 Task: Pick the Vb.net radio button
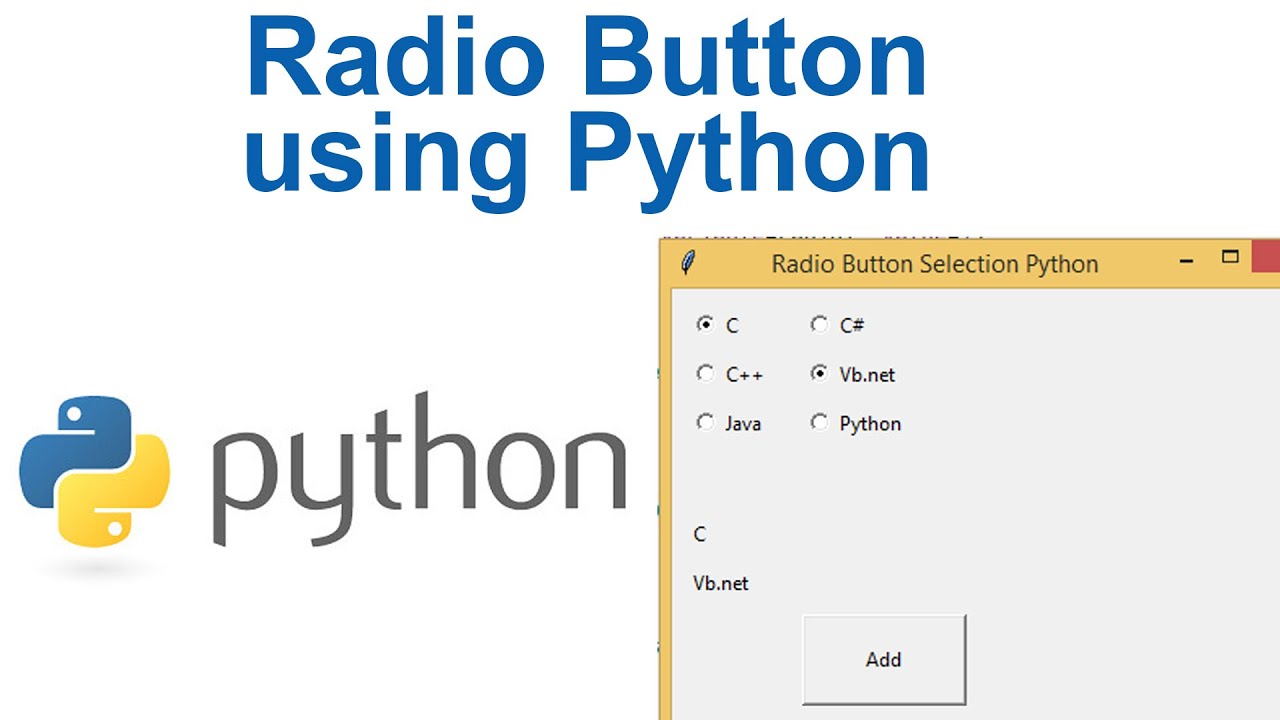pyautogui.click(x=820, y=374)
